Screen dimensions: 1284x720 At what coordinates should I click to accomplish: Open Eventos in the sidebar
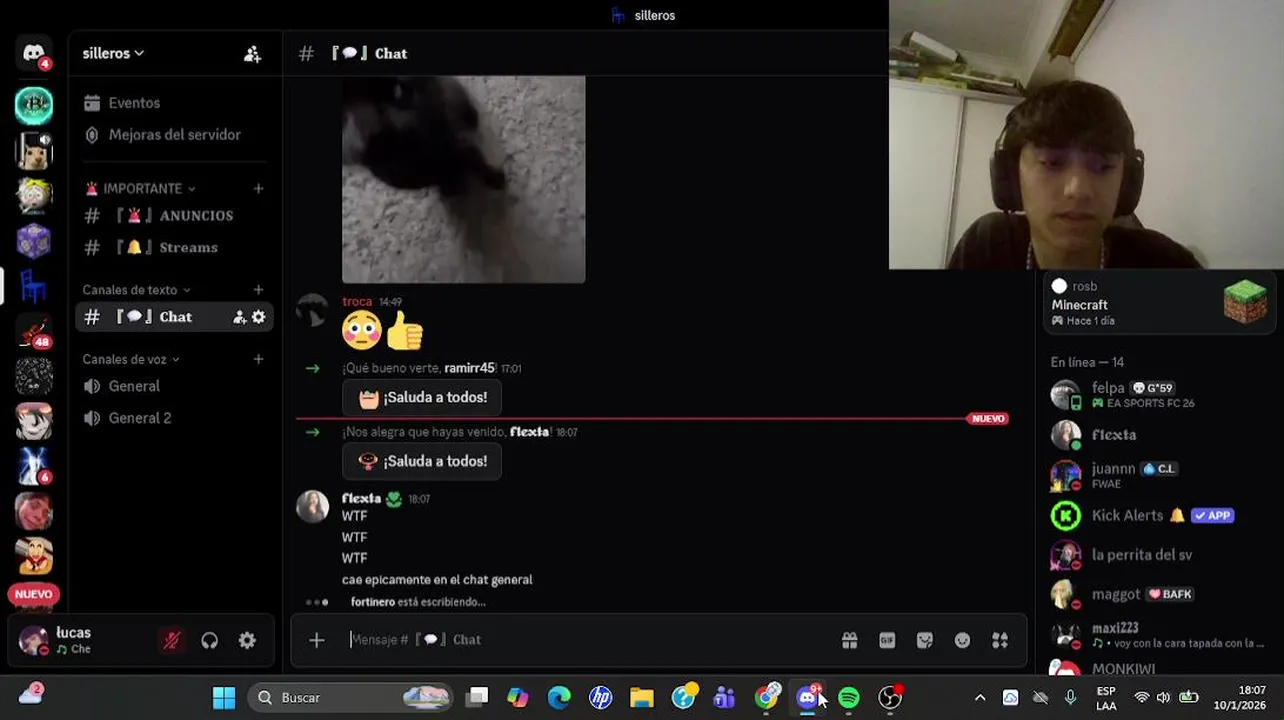[x=134, y=103]
